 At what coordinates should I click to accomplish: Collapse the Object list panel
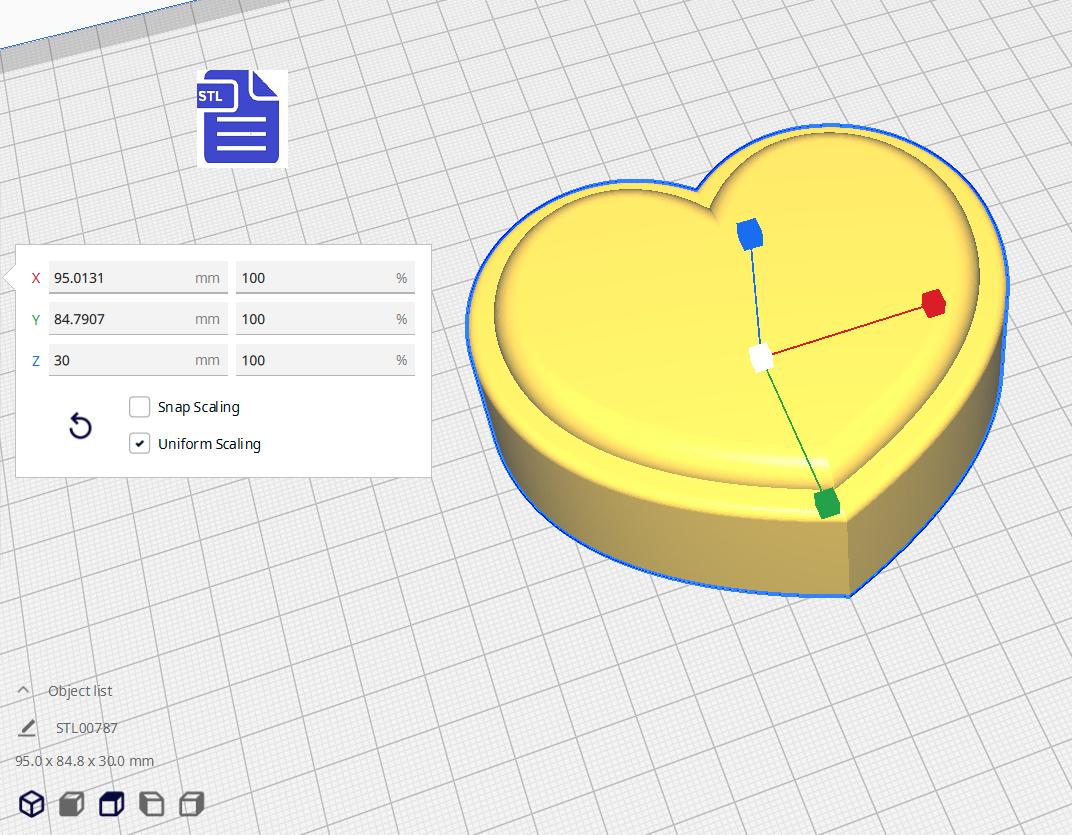click(23, 690)
